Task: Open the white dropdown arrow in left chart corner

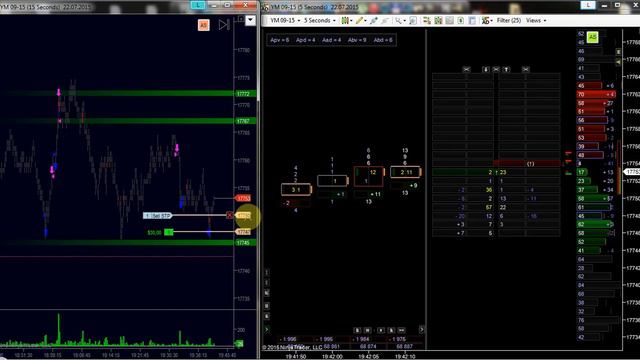Action: click(x=250, y=20)
